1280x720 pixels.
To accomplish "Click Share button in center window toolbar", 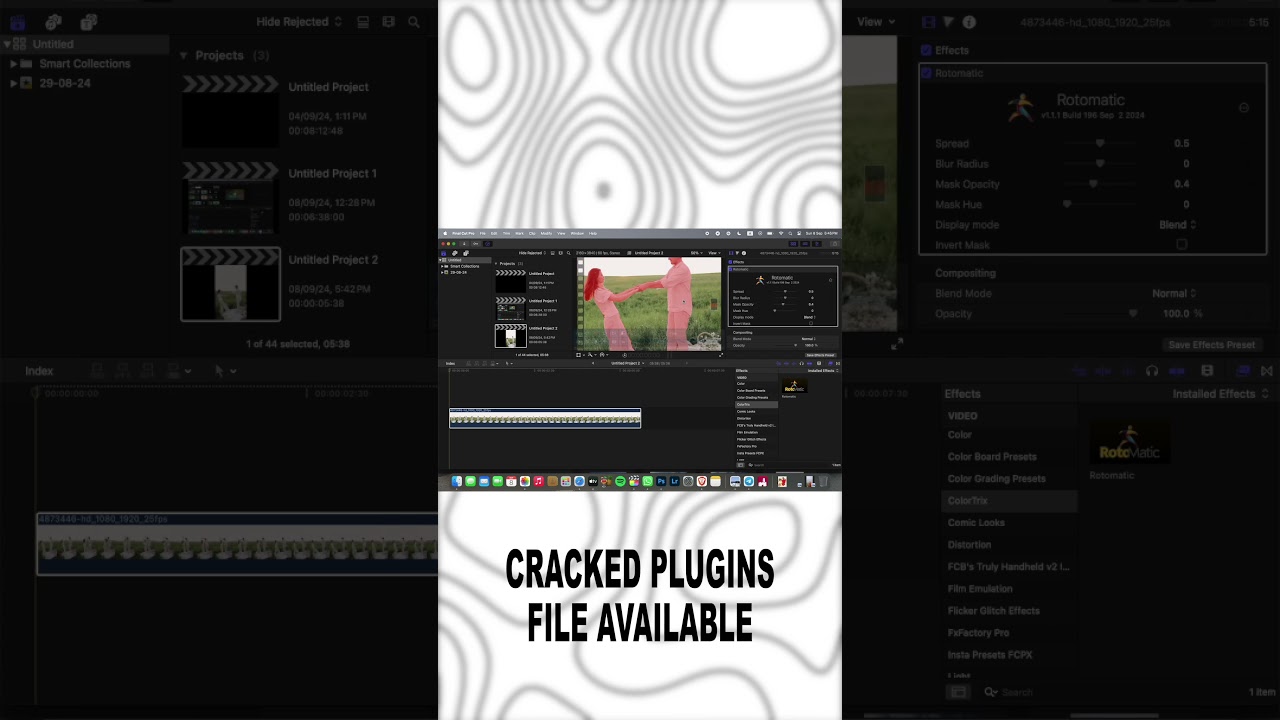I will click(x=835, y=244).
